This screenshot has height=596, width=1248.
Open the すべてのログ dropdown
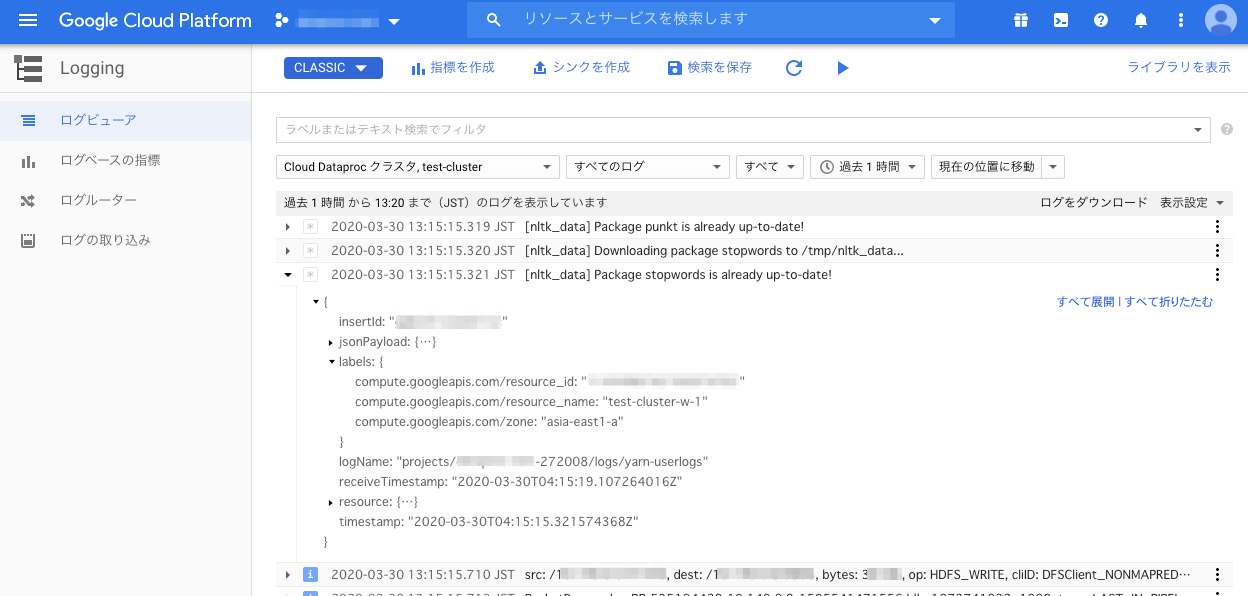(647, 167)
